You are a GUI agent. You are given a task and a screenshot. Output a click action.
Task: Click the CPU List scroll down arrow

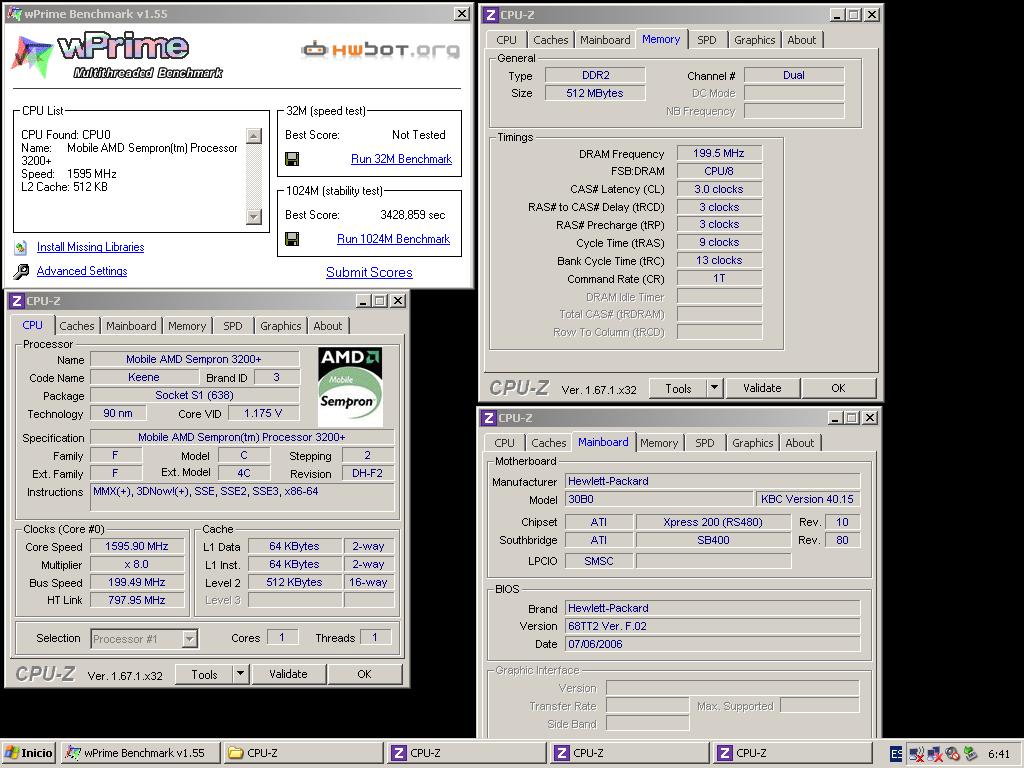click(x=254, y=217)
